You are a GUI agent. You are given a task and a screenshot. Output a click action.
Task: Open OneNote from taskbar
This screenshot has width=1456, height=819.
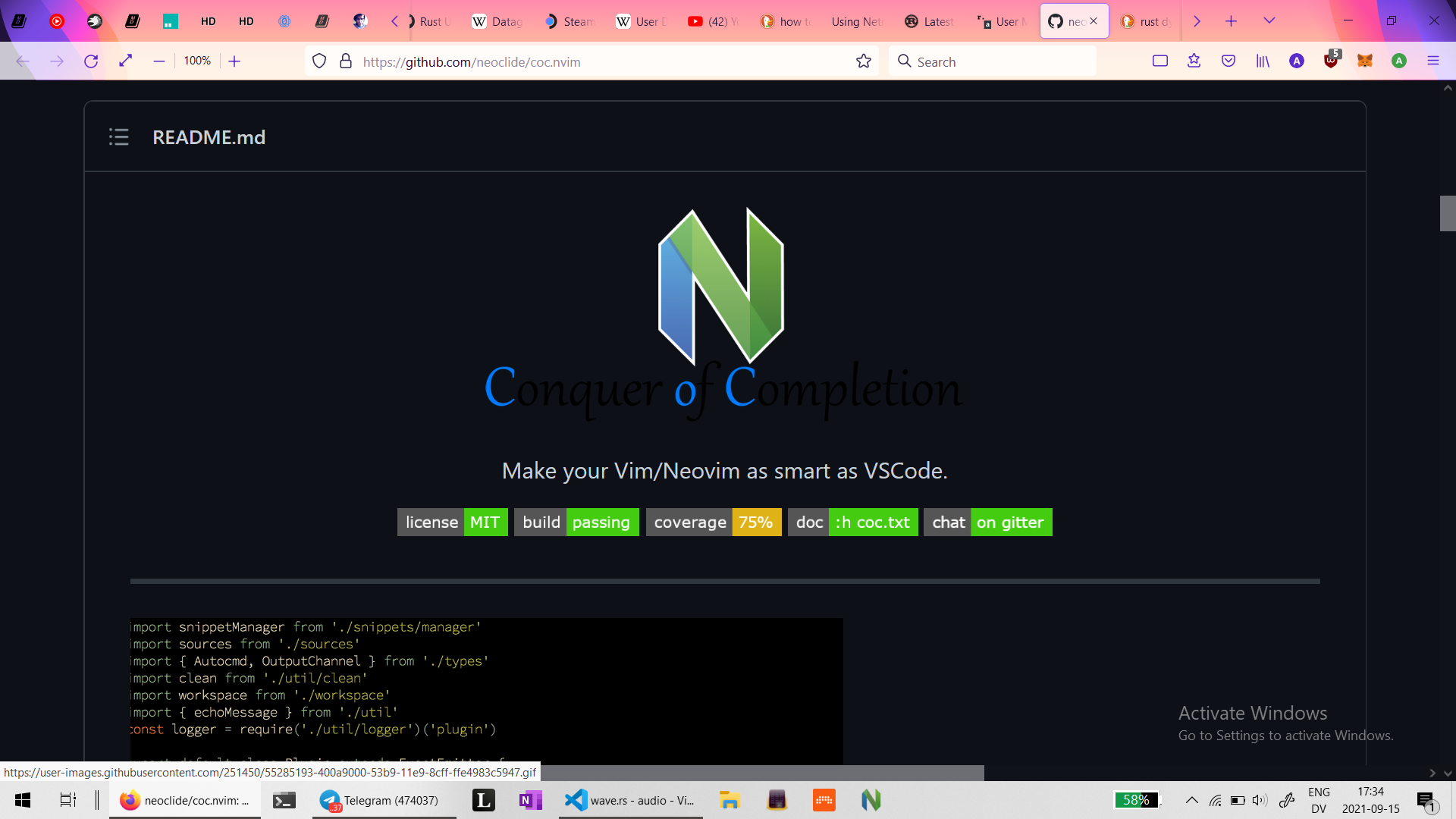[x=530, y=800]
